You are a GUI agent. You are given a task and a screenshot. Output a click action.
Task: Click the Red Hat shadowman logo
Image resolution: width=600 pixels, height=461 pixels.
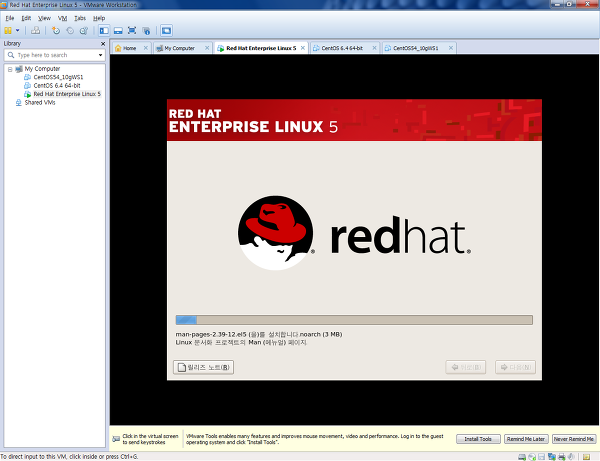(x=276, y=233)
